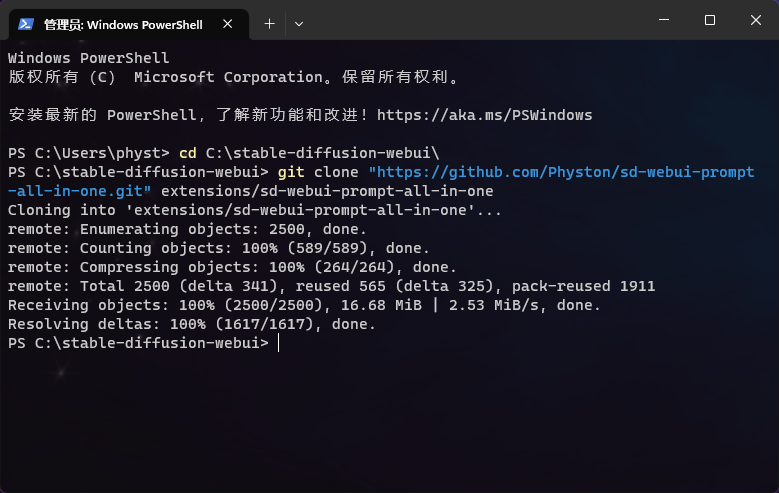Expand the new tab profile dropdown chevron
The image size is (779, 493).
click(x=298, y=23)
